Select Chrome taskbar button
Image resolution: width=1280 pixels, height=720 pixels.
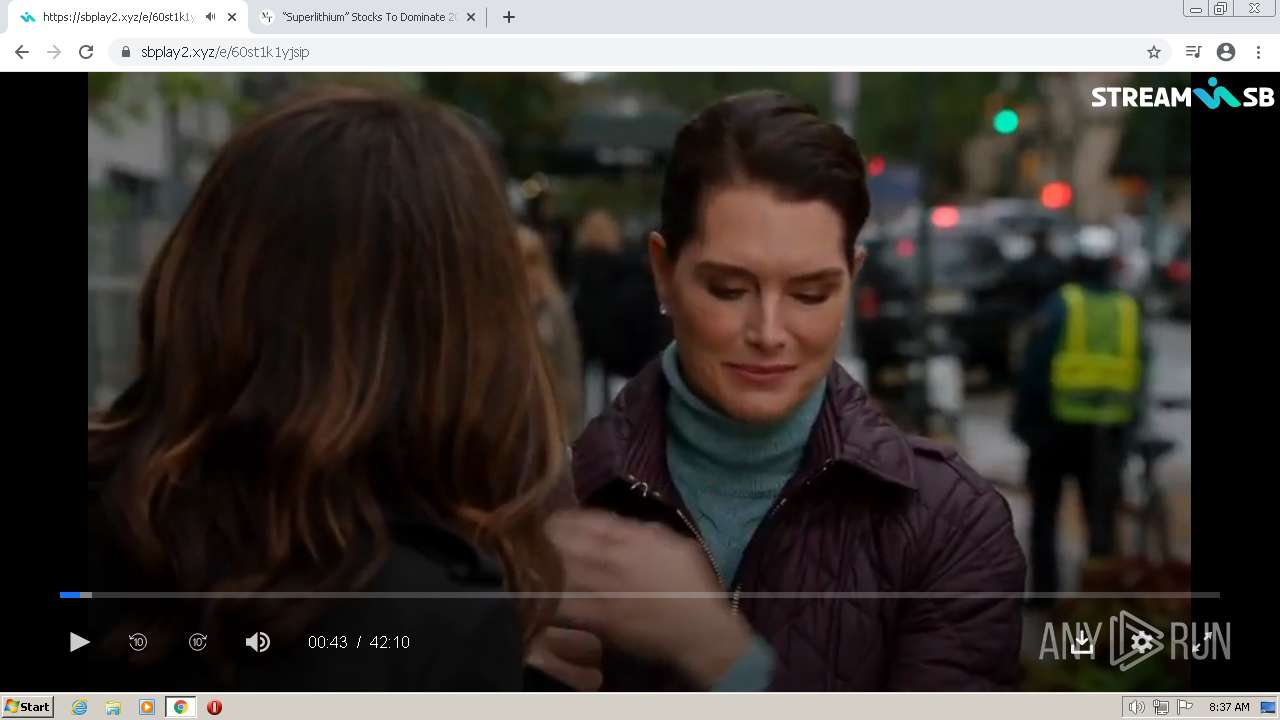pos(180,707)
